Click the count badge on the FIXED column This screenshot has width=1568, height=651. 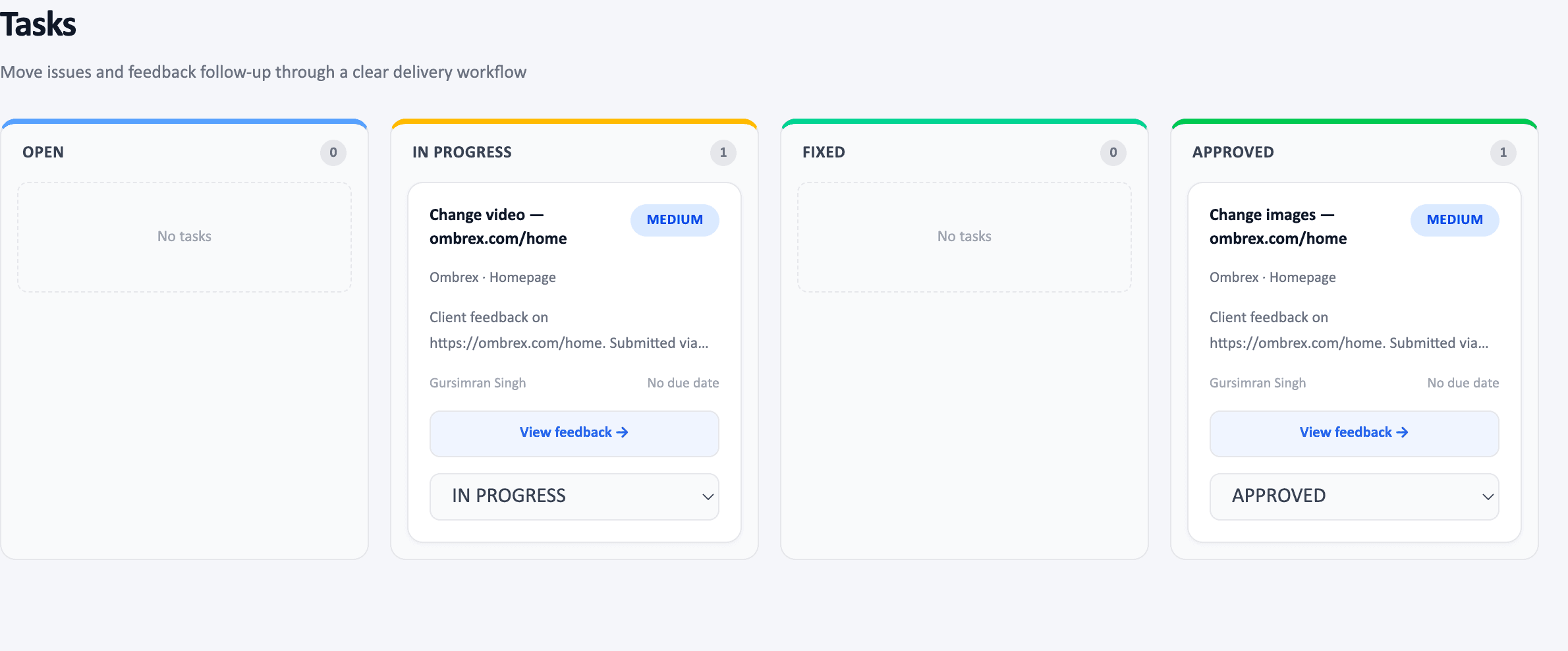[x=1113, y=152]
